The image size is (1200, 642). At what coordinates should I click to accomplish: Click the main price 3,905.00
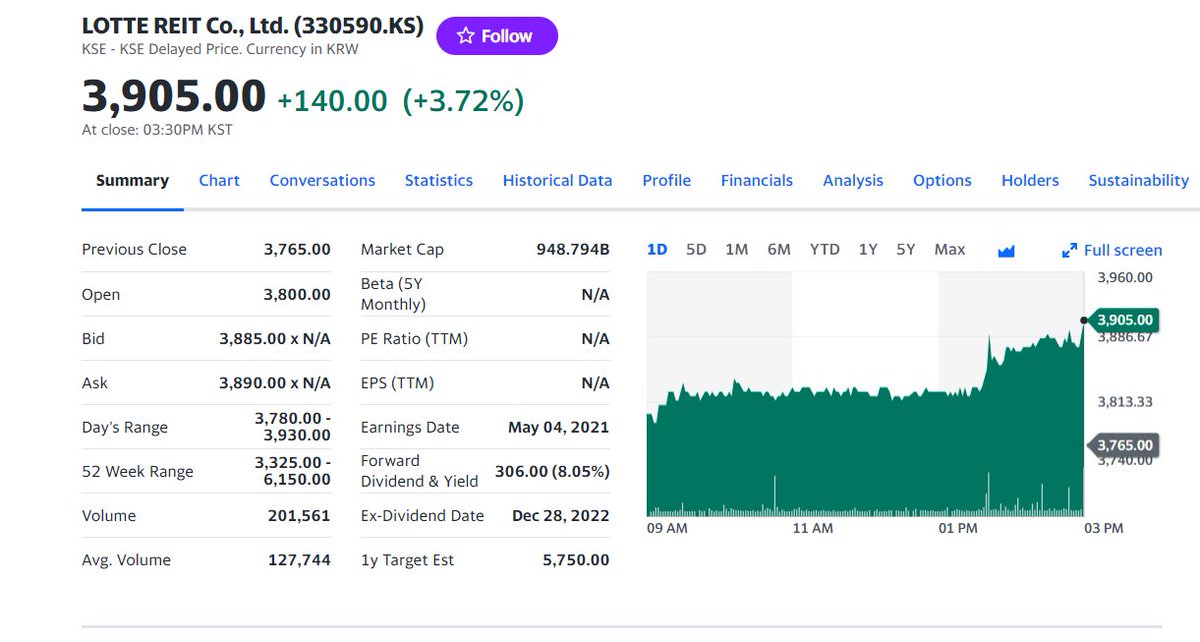point(174,97)
